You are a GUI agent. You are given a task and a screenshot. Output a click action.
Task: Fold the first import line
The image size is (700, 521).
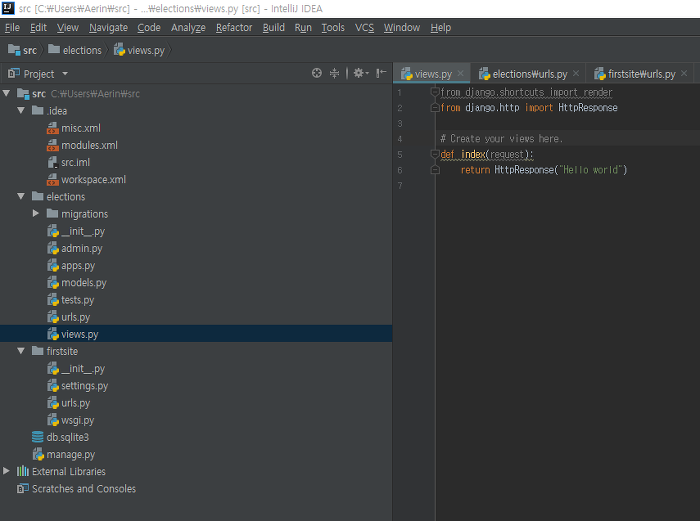(435, 92)
